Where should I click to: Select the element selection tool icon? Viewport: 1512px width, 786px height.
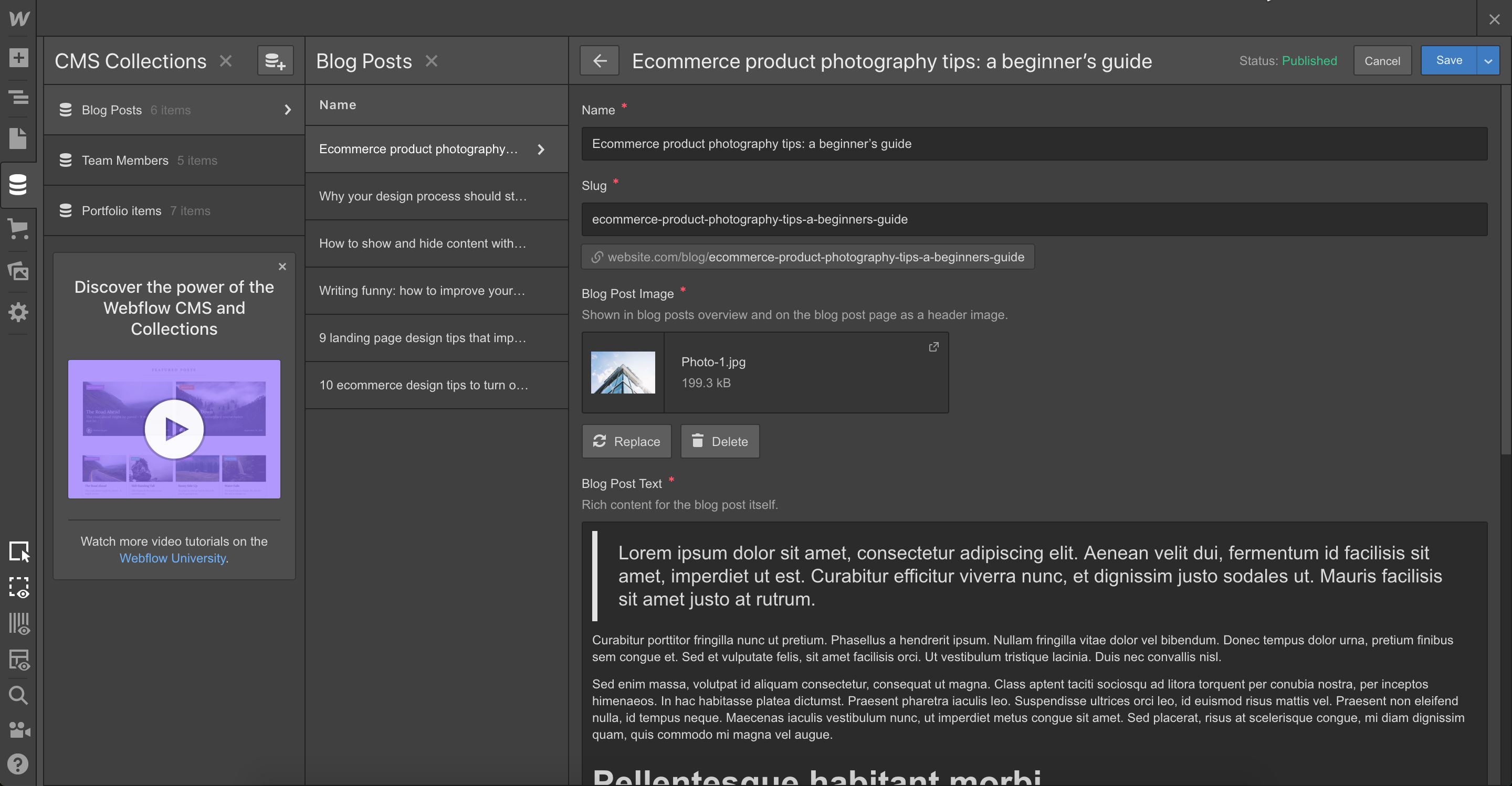pyautogui.click(x=19, y=551)
